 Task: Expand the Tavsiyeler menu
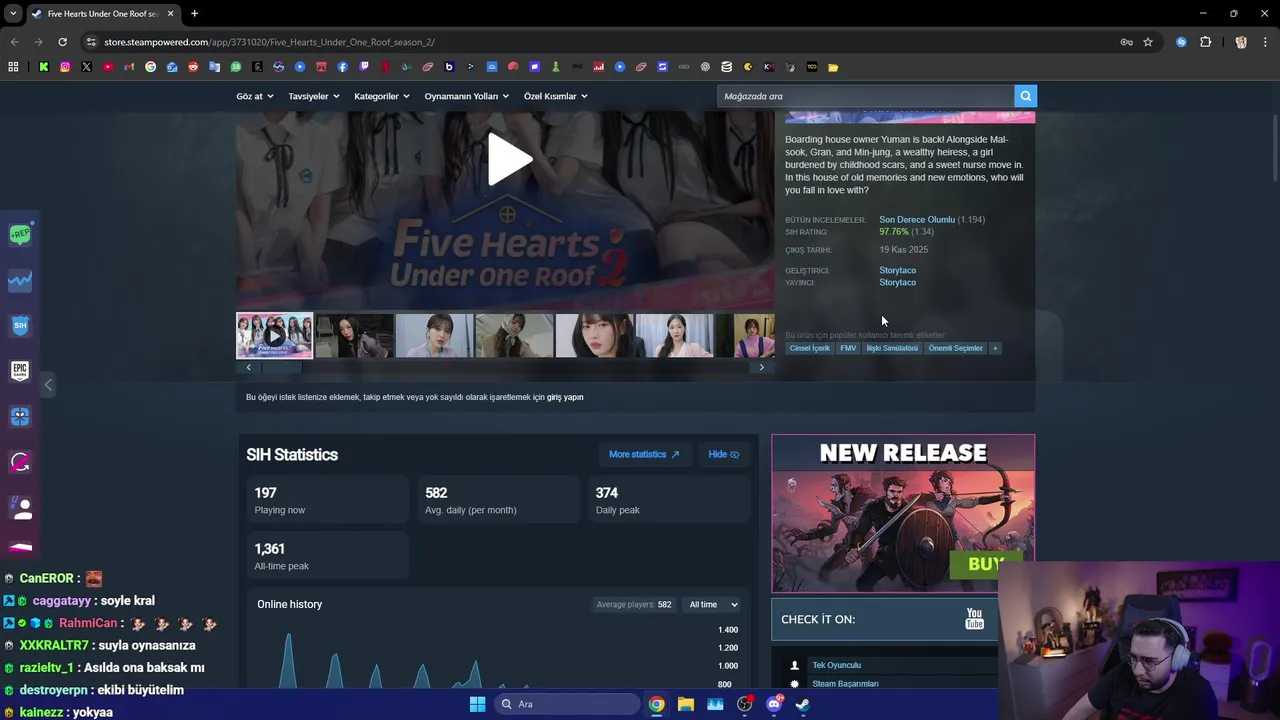coord(314,96)
